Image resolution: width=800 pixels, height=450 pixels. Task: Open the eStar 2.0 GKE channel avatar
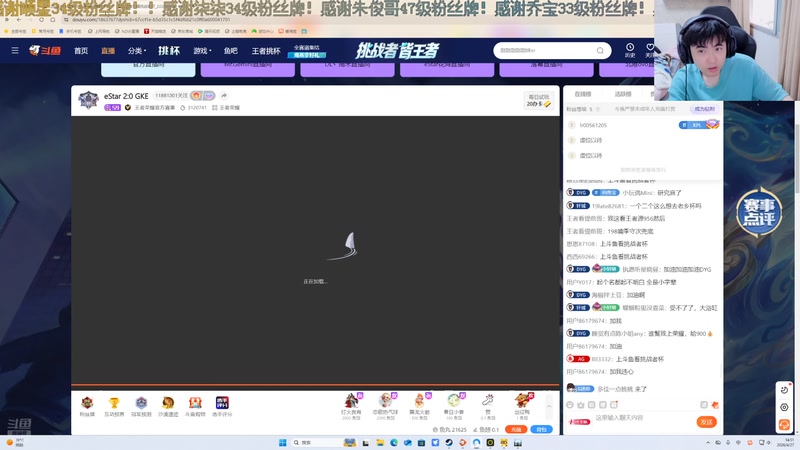pos(88,100)
